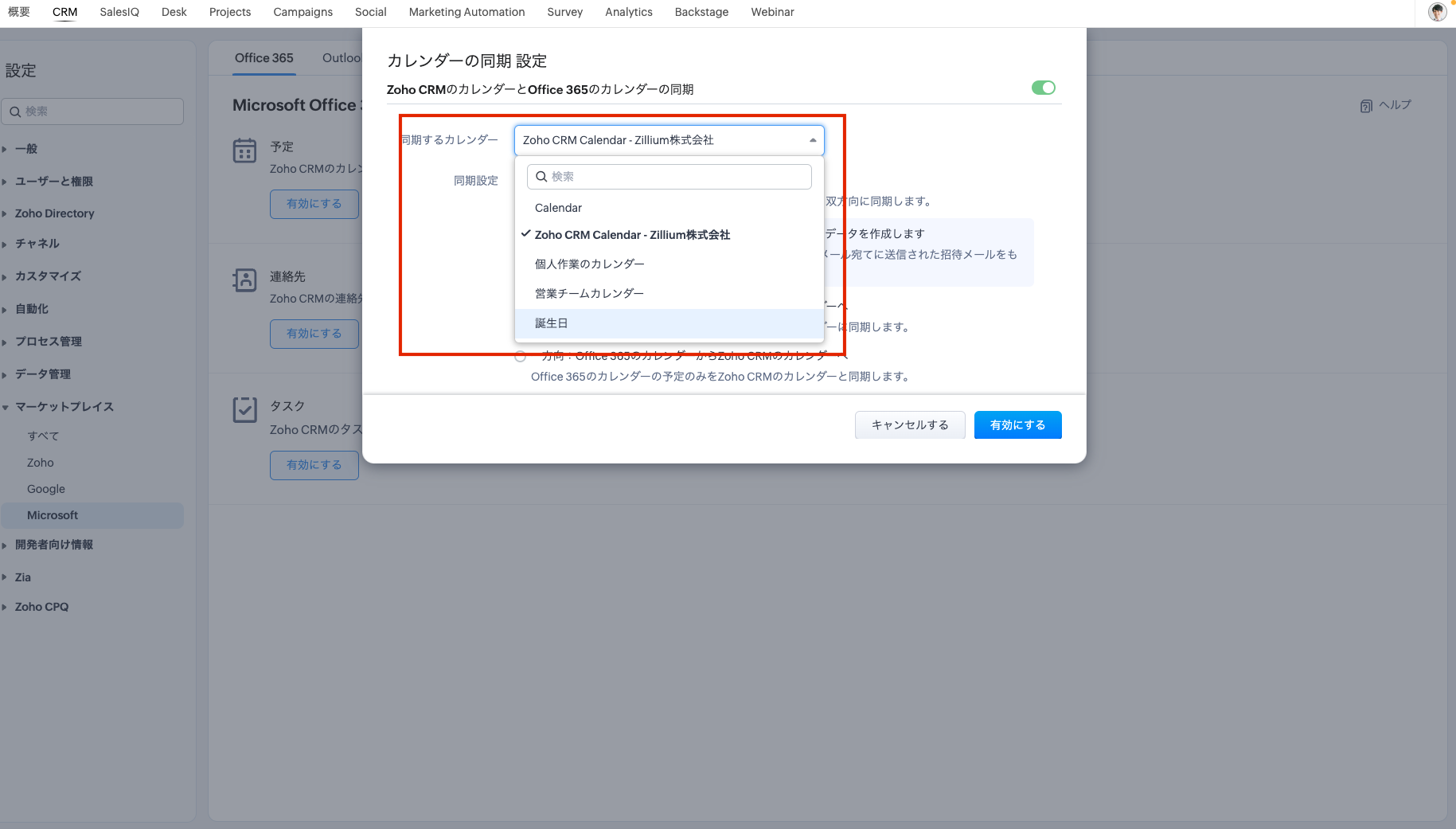Click the キャンセルする button
The image size is (1456, 829).
[910, 425]
